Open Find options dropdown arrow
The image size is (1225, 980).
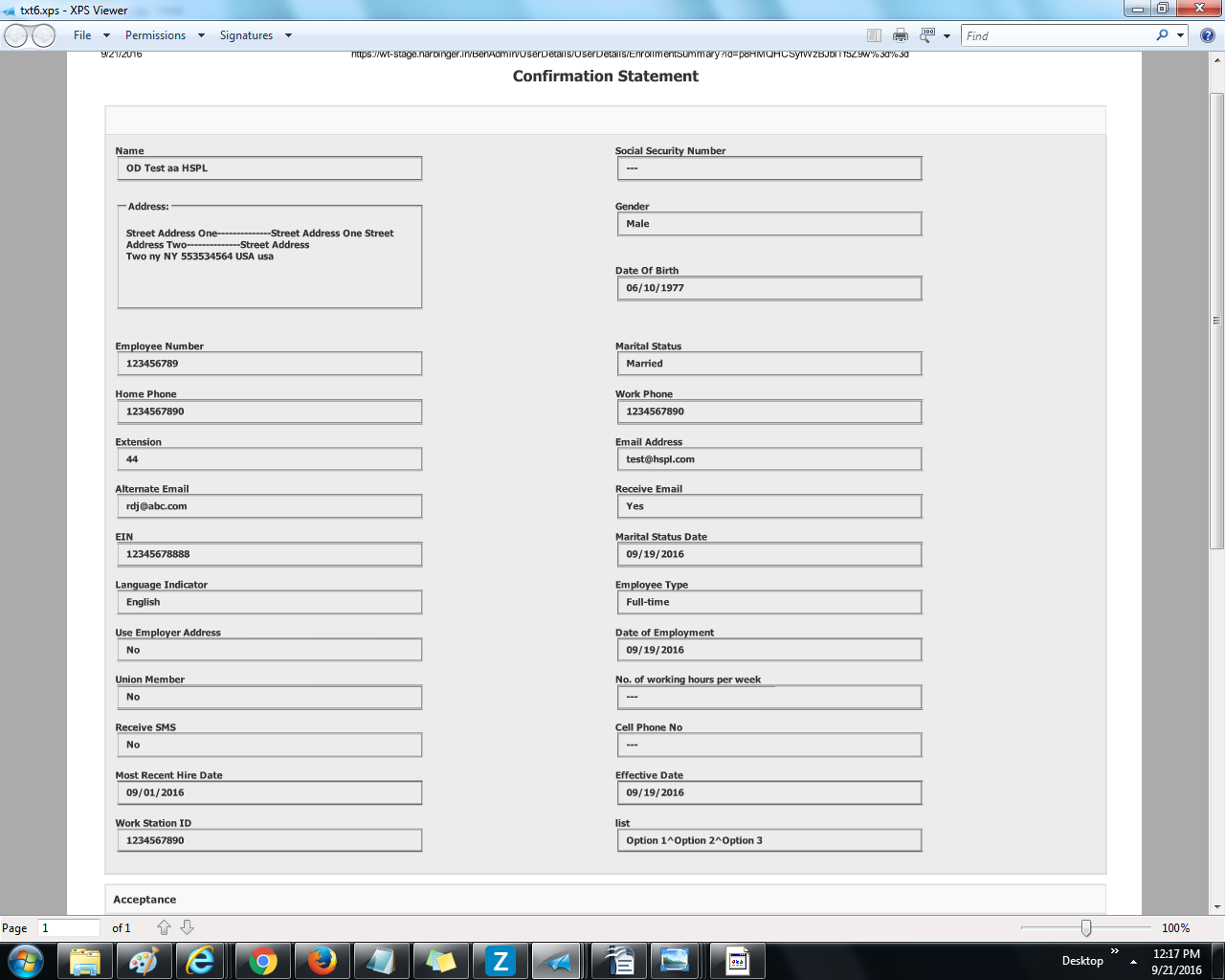[x=1180, y=35]
